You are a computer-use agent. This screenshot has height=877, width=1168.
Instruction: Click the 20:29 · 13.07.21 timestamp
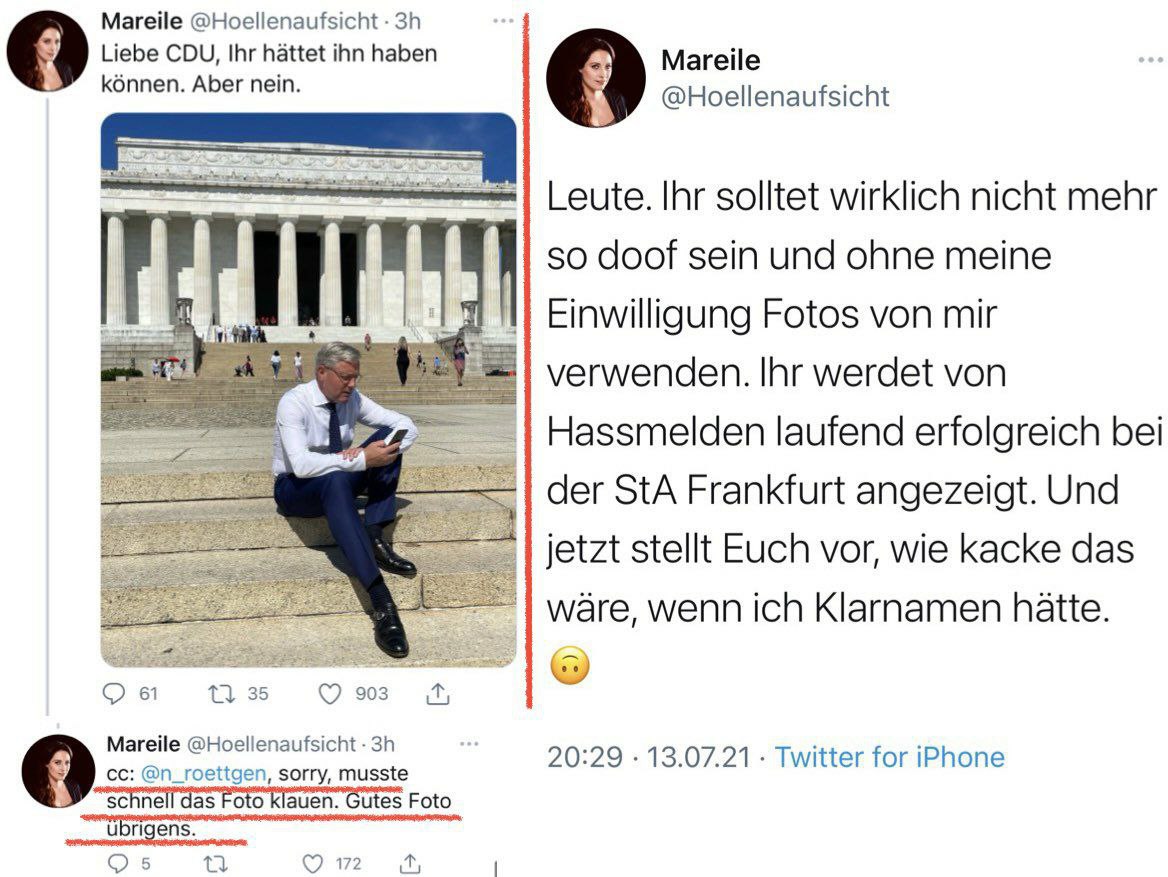[x=649, y=757]
